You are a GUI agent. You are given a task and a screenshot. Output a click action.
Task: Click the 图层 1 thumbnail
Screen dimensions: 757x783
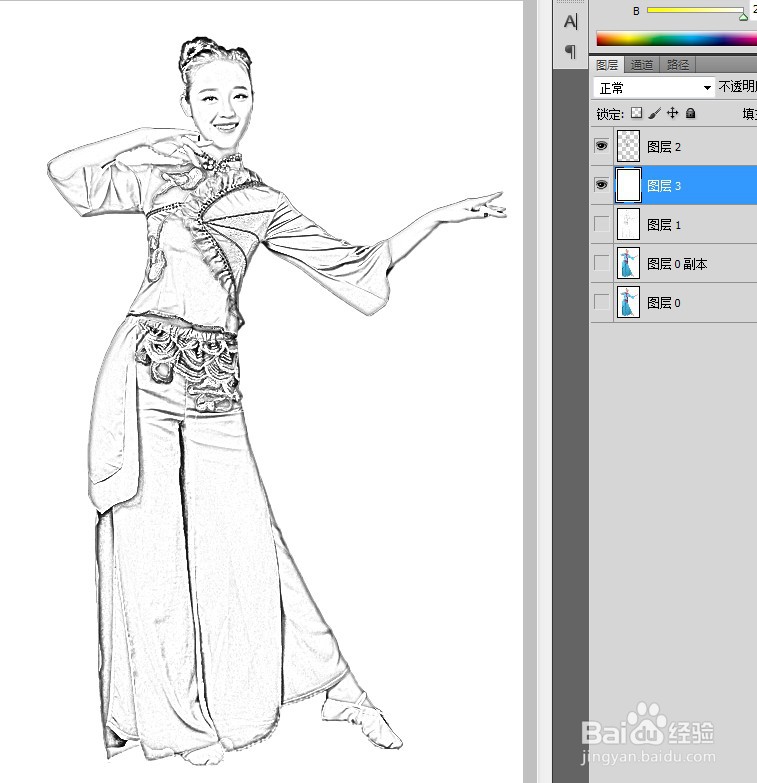(x=628, y=224)
